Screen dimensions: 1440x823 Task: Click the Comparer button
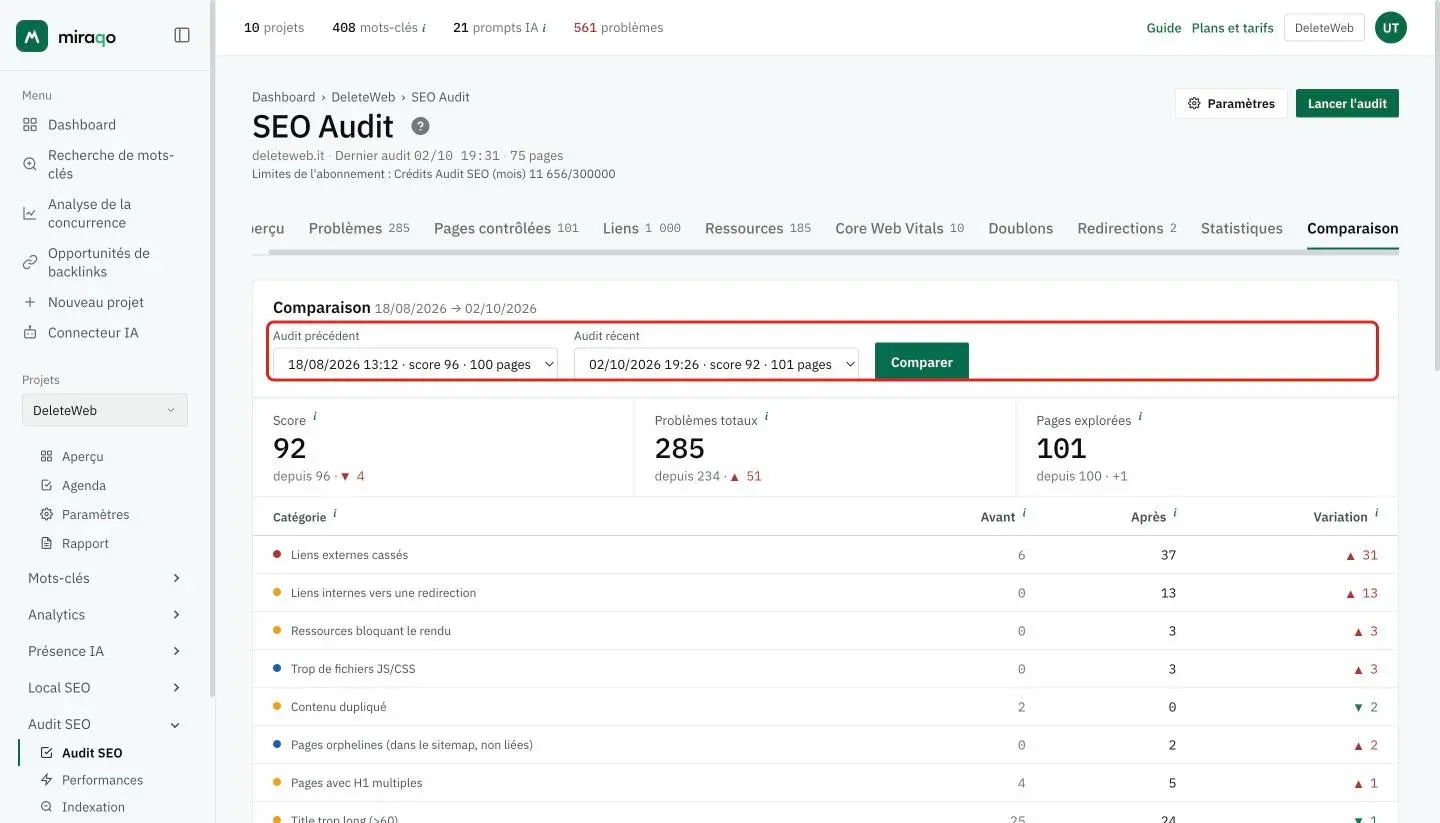click(x=922, y=362)
